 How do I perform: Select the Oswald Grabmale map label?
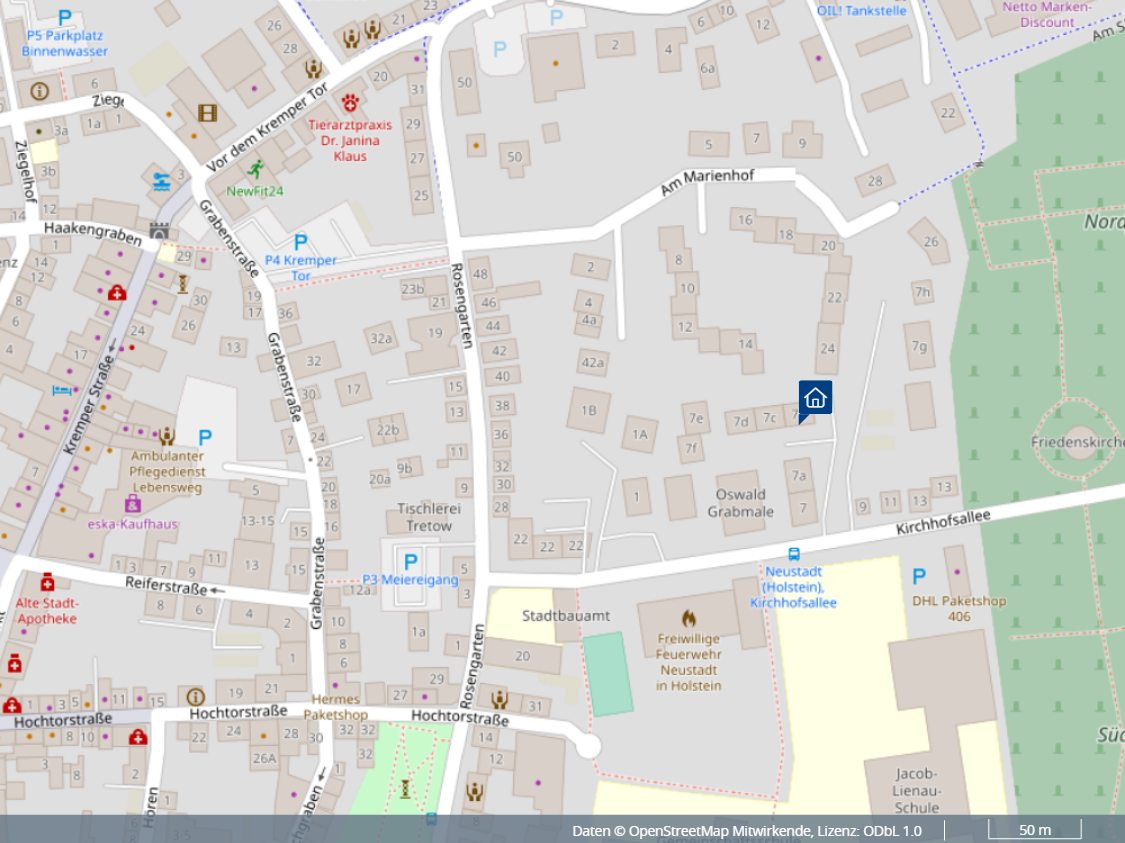[x=741, y=503]
